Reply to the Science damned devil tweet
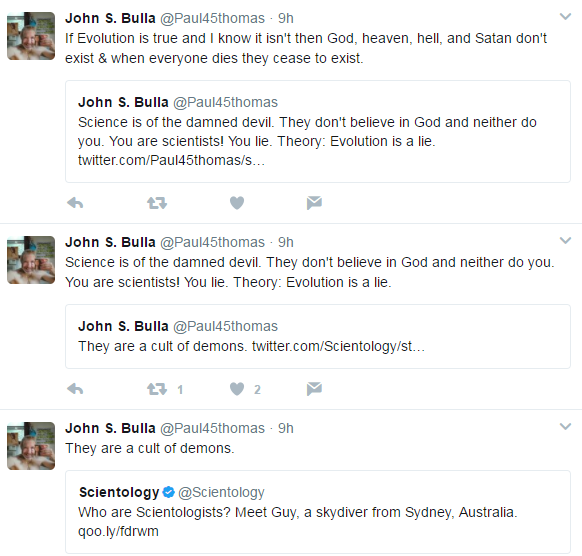The height and width of the screenshot is (556, 582). click(75, 389)
